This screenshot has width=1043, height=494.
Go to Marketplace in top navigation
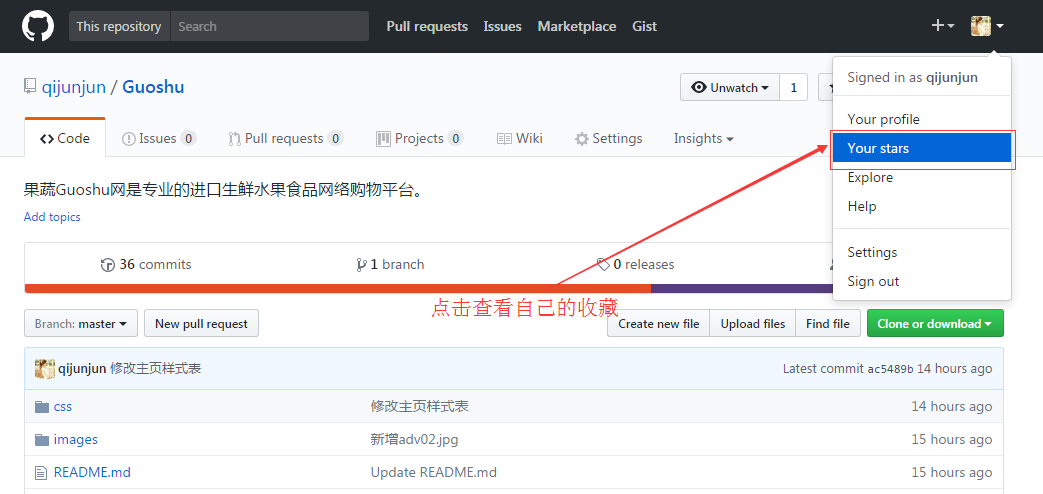(x=577, y=27)
